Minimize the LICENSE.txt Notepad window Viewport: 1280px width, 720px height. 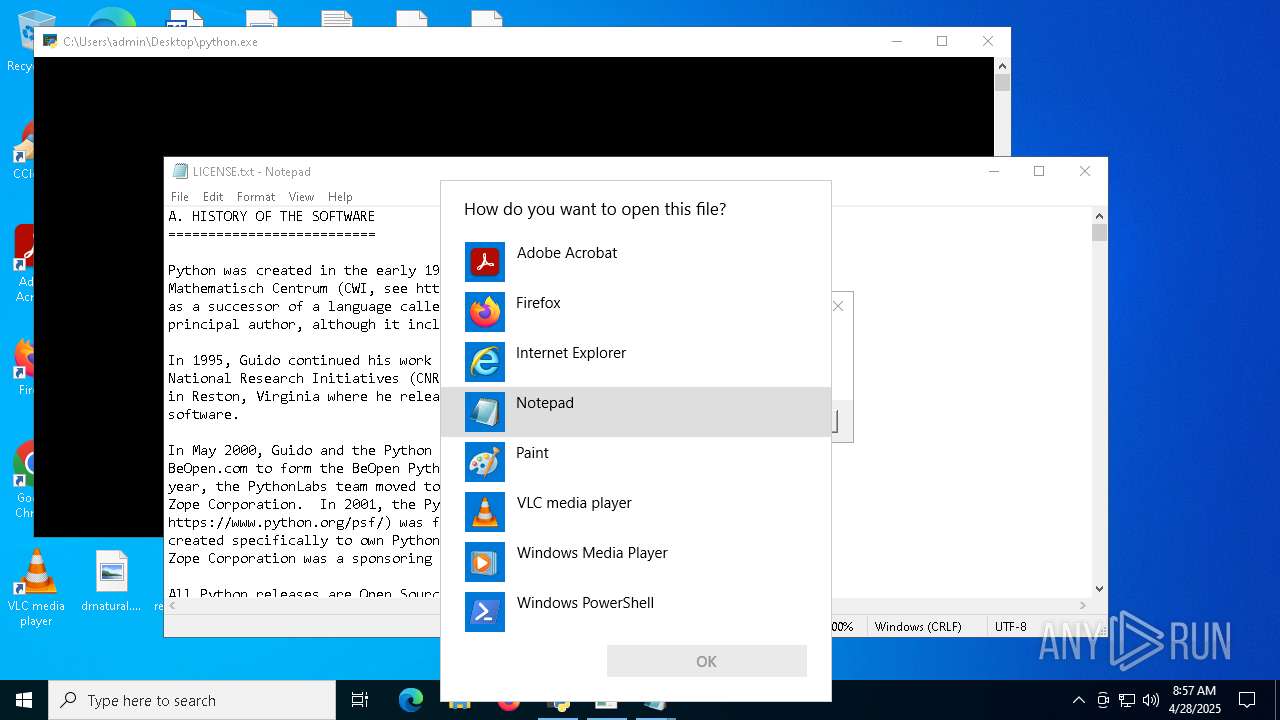(993, 171)
